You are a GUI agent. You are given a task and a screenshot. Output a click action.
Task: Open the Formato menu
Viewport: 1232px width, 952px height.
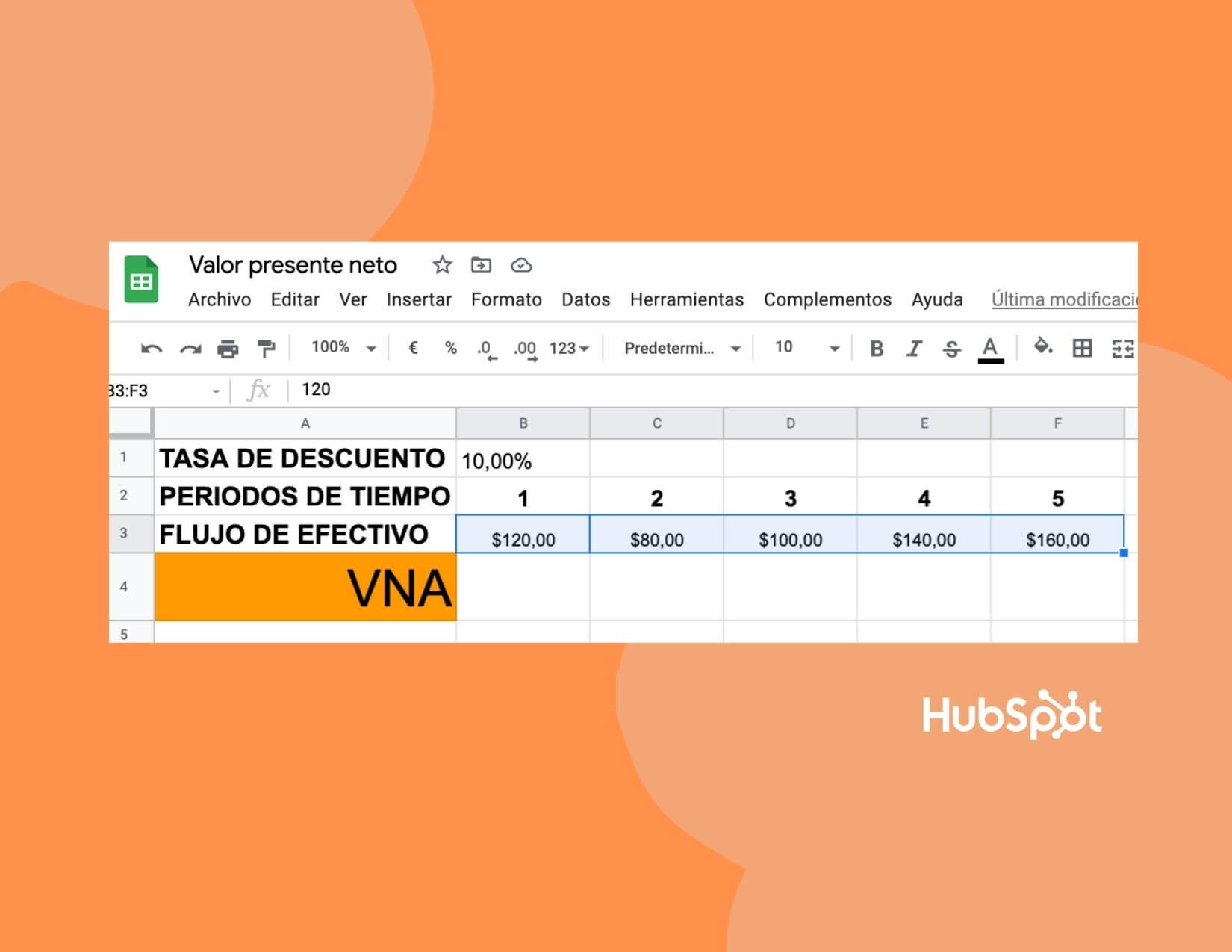tap(506, 299)
